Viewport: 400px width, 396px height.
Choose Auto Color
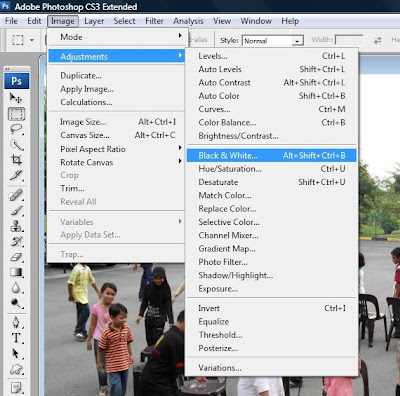pyautogui.click(x=272, y=96)
